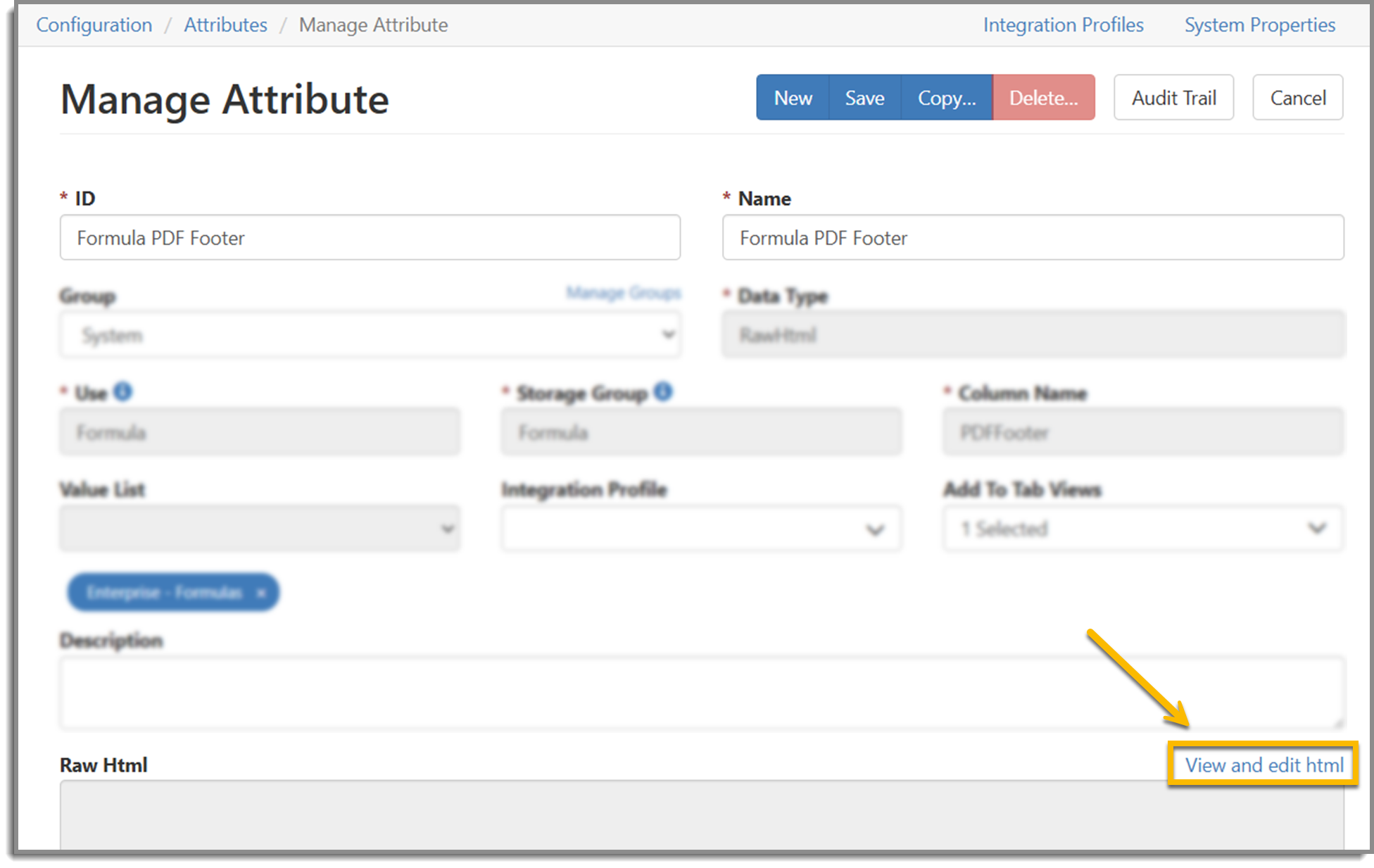1374x868 pixels.
Task: Save the attribute
Action: 864,98
